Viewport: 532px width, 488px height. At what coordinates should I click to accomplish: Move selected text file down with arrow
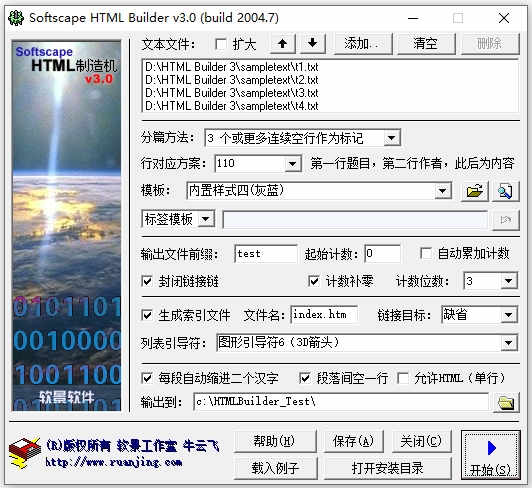[x=312, y=43]
